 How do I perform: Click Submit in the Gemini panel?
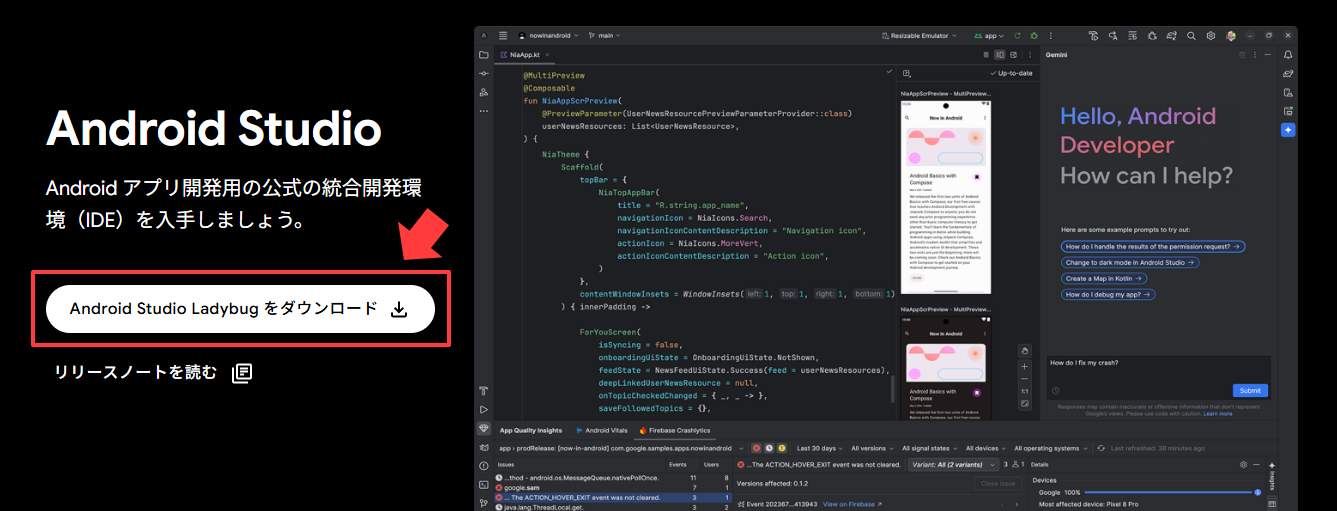click(x=1250, y=390)
